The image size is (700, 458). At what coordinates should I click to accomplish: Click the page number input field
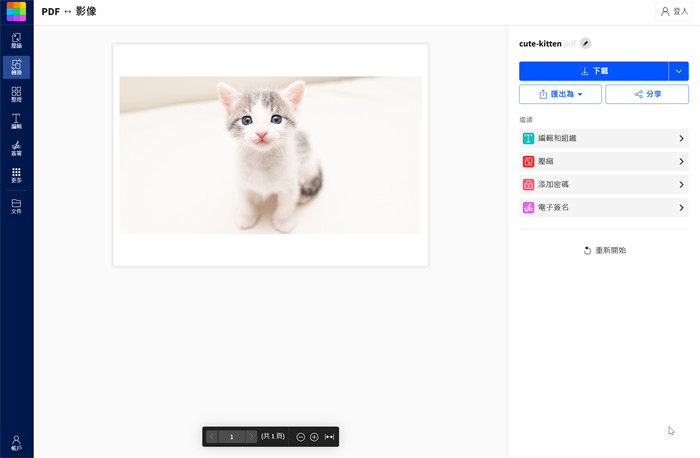point(231,437)
